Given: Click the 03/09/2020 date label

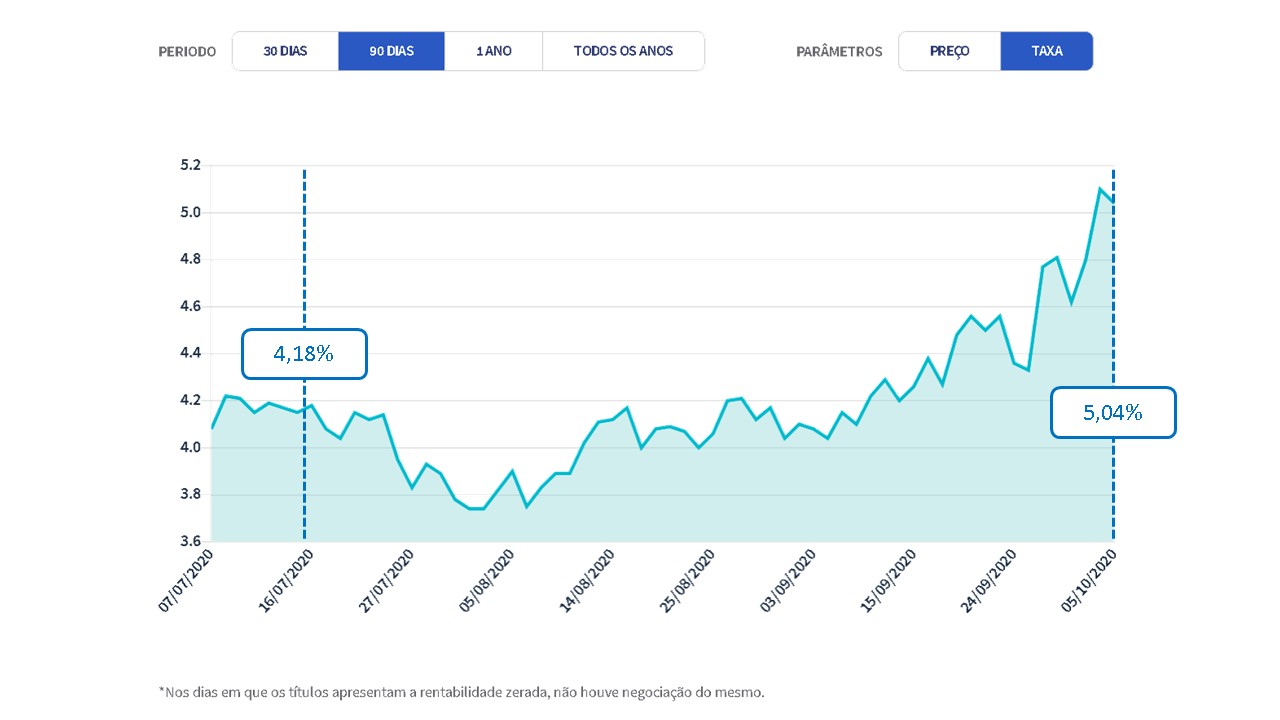Looking at the screenshot, I should coord(787,581).
